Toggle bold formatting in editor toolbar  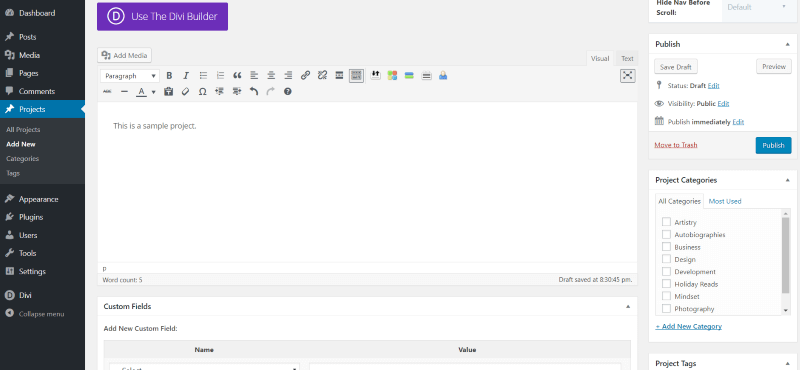169,76
